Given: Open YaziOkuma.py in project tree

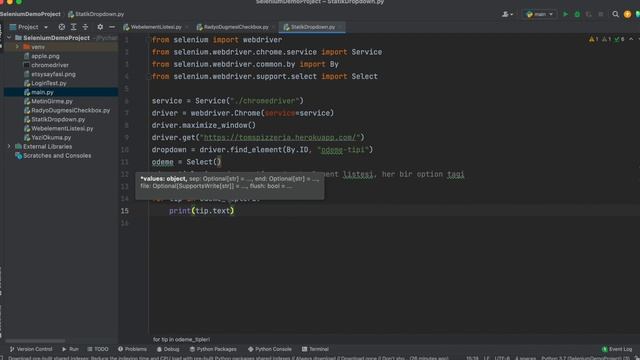Looking at the screenshot, I should (x=51, y=138).
